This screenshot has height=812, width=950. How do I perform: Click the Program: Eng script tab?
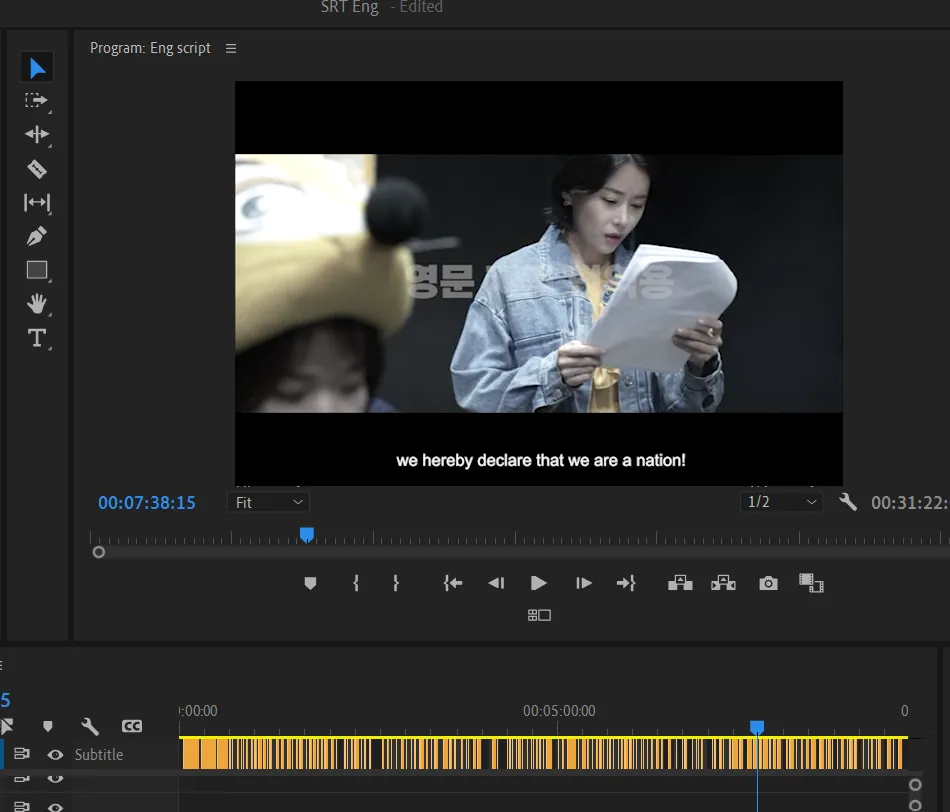click(150, 48)
